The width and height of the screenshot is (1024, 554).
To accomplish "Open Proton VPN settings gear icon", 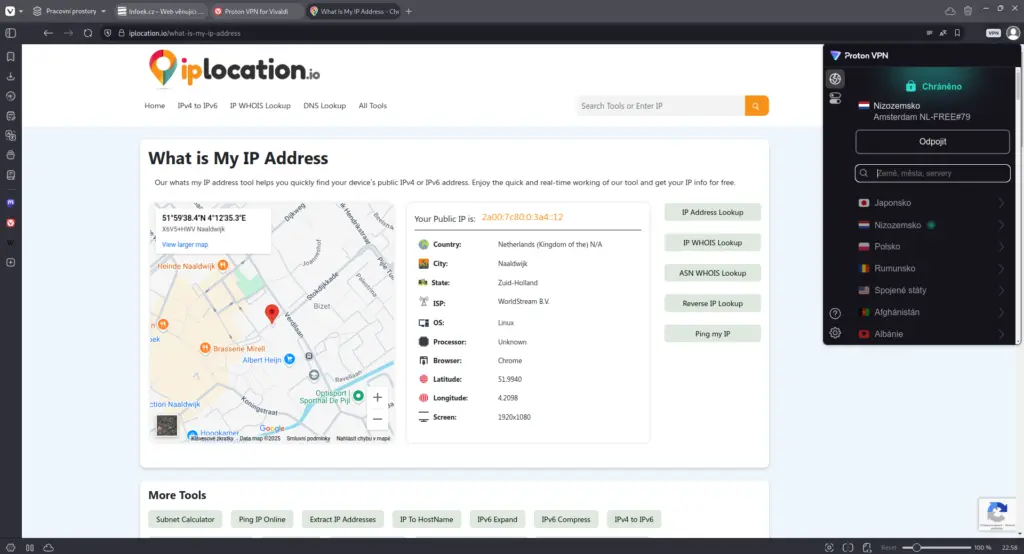I will pyautogui.click(x=835, y=333).
